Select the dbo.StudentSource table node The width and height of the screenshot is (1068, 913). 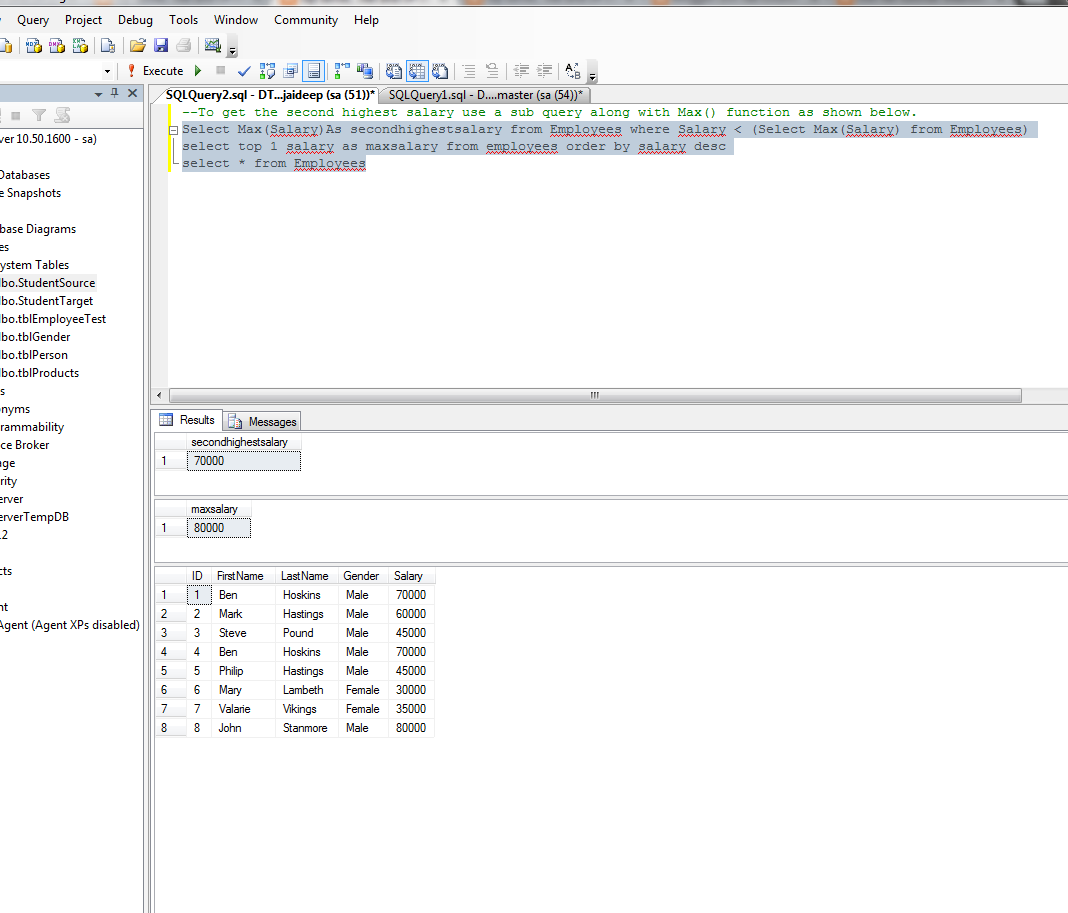(47, 283)
